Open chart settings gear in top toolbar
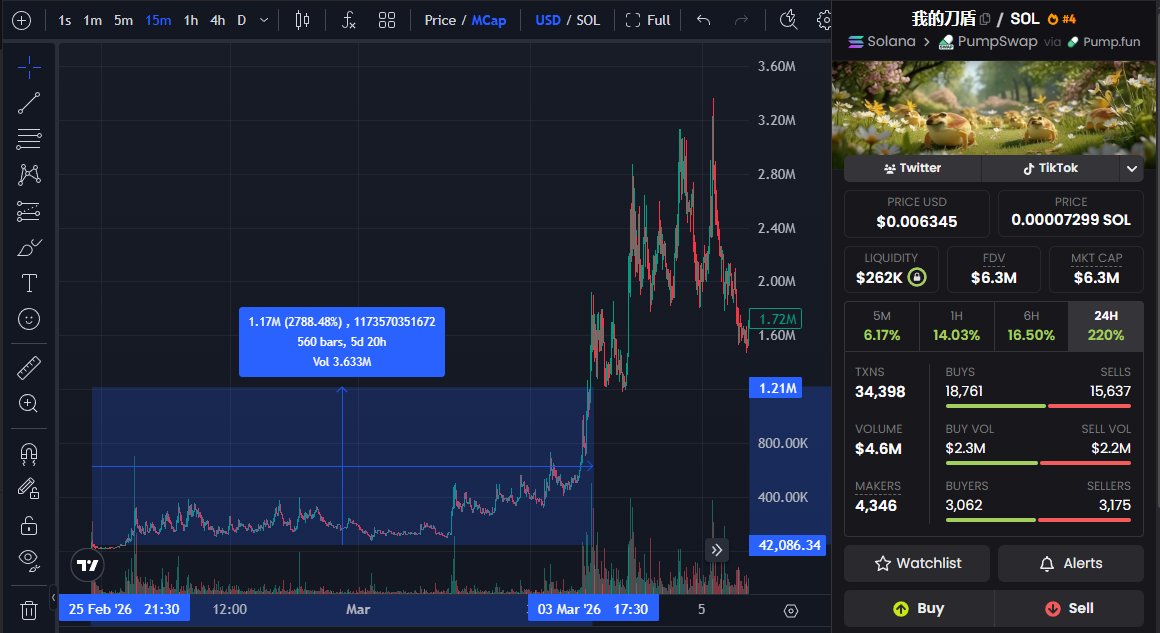 click(x=823, y=20)
